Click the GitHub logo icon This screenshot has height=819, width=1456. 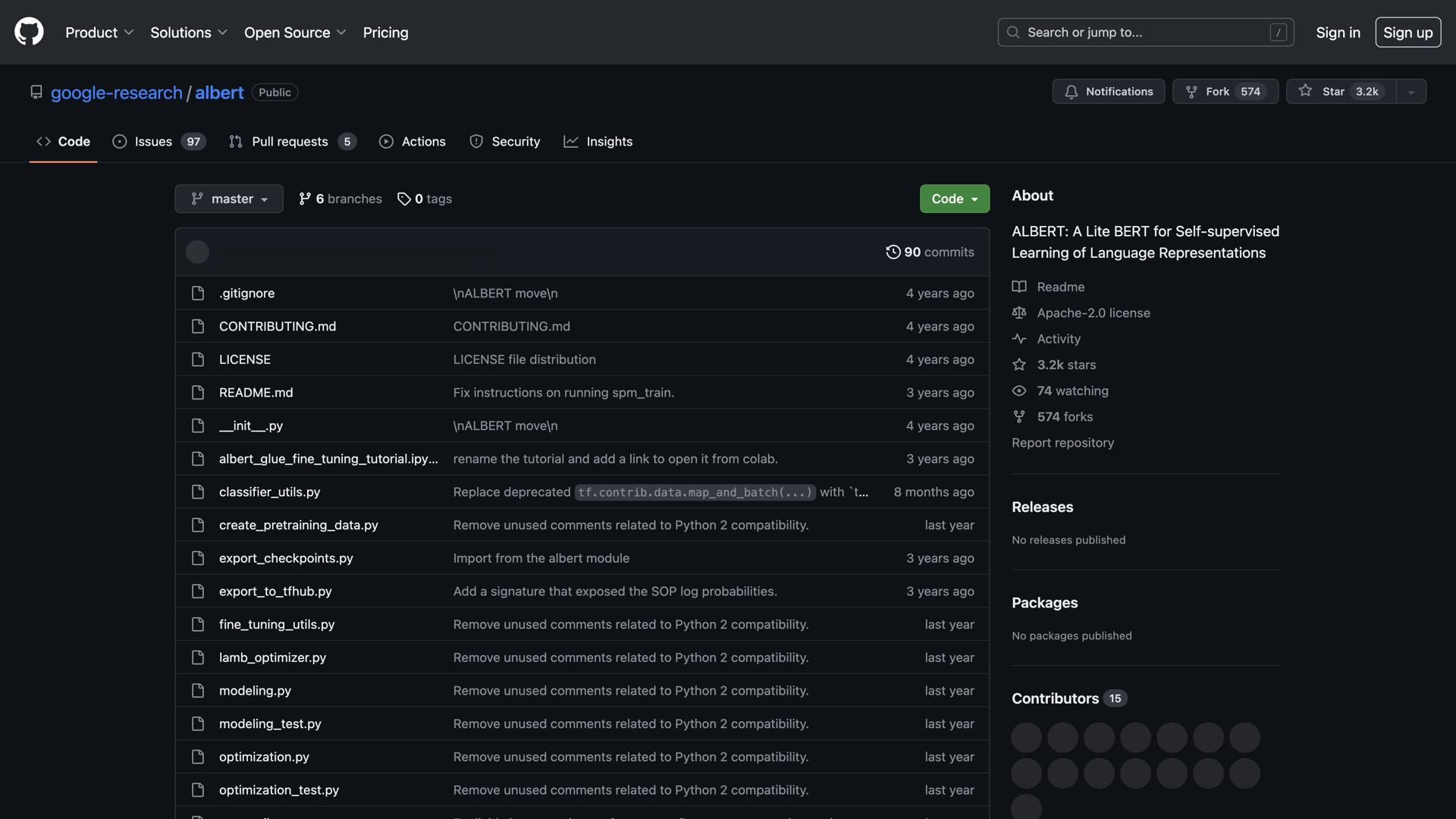coord(29,32)
